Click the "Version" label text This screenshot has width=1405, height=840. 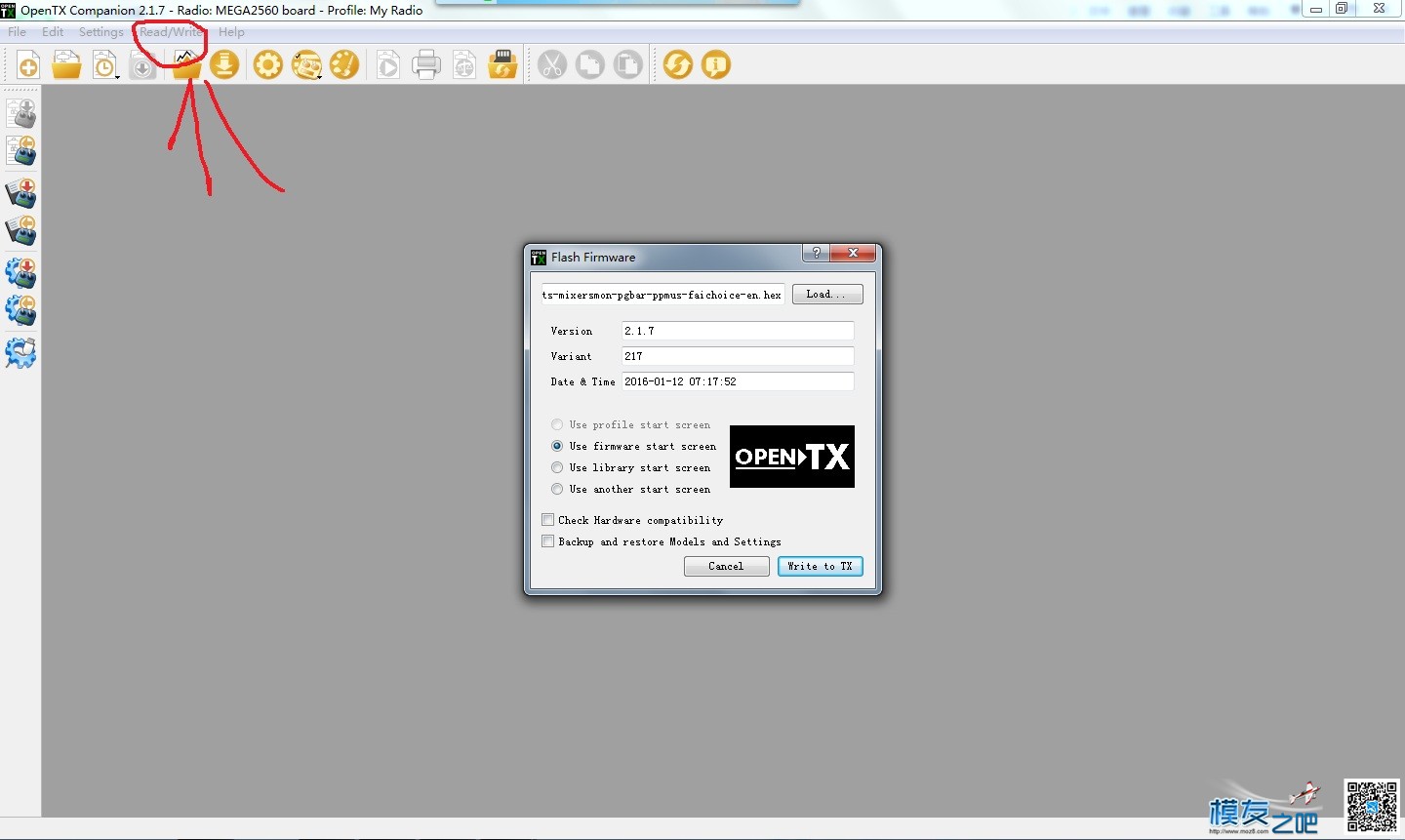coord(572,331)
